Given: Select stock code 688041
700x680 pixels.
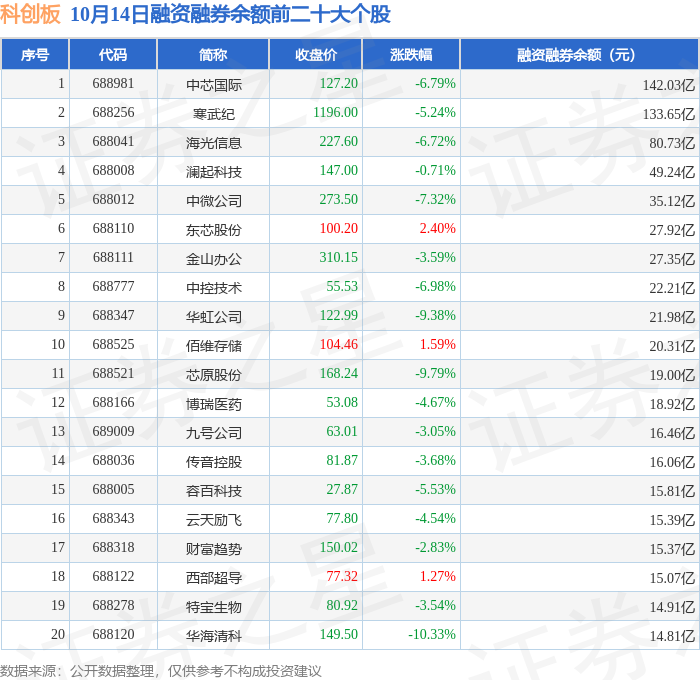Looking at the screenshot, I should (113, 142).
